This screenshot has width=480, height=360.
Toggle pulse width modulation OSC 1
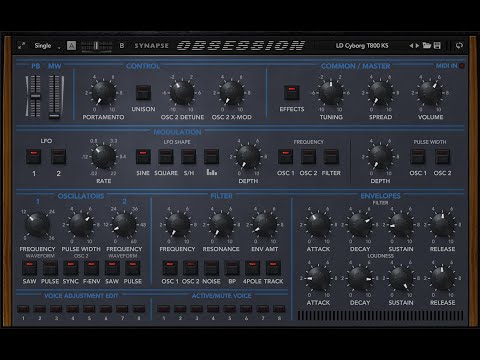tap(418, 156)
